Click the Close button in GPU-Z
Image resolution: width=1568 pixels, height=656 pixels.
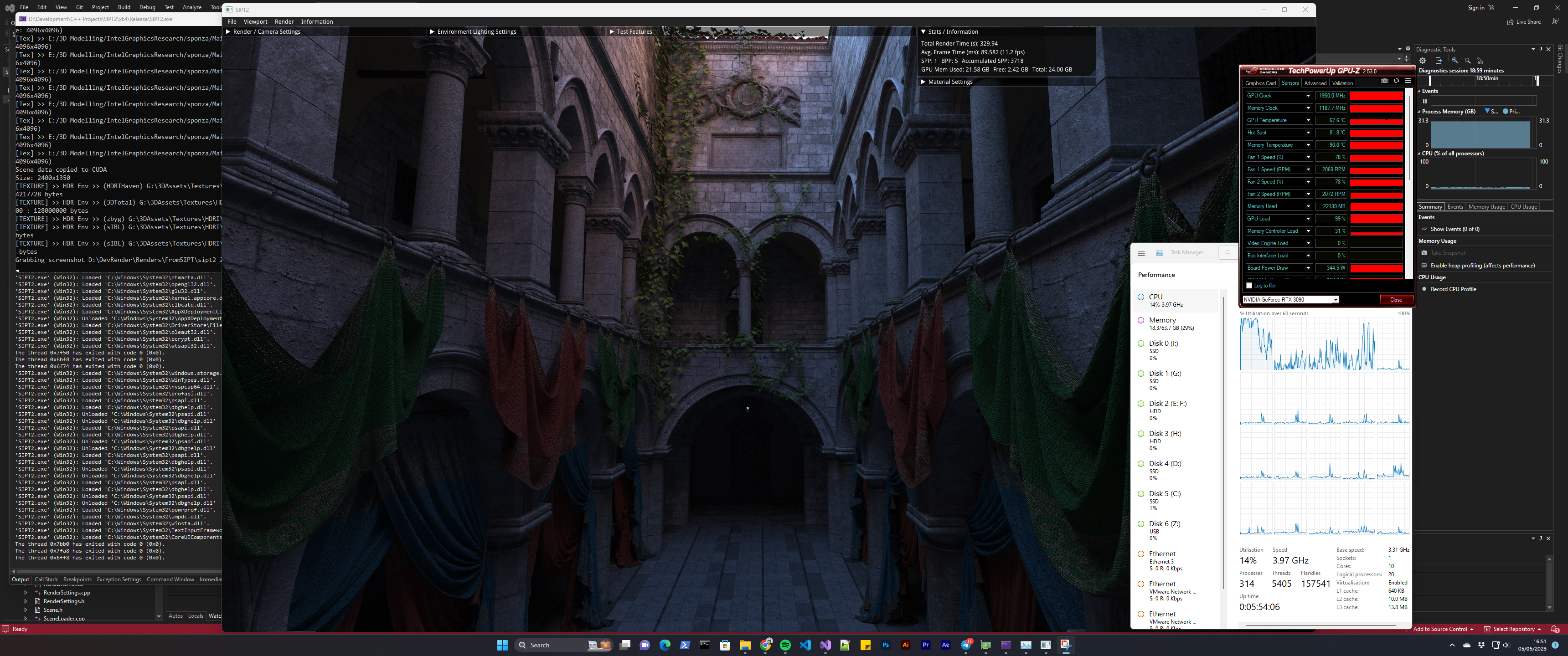coord(1396,300)
